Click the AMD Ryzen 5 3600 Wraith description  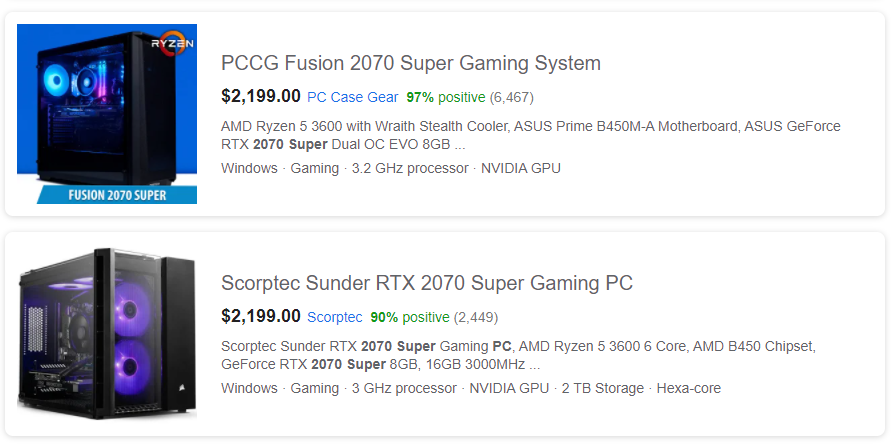[x=530, y=135]
